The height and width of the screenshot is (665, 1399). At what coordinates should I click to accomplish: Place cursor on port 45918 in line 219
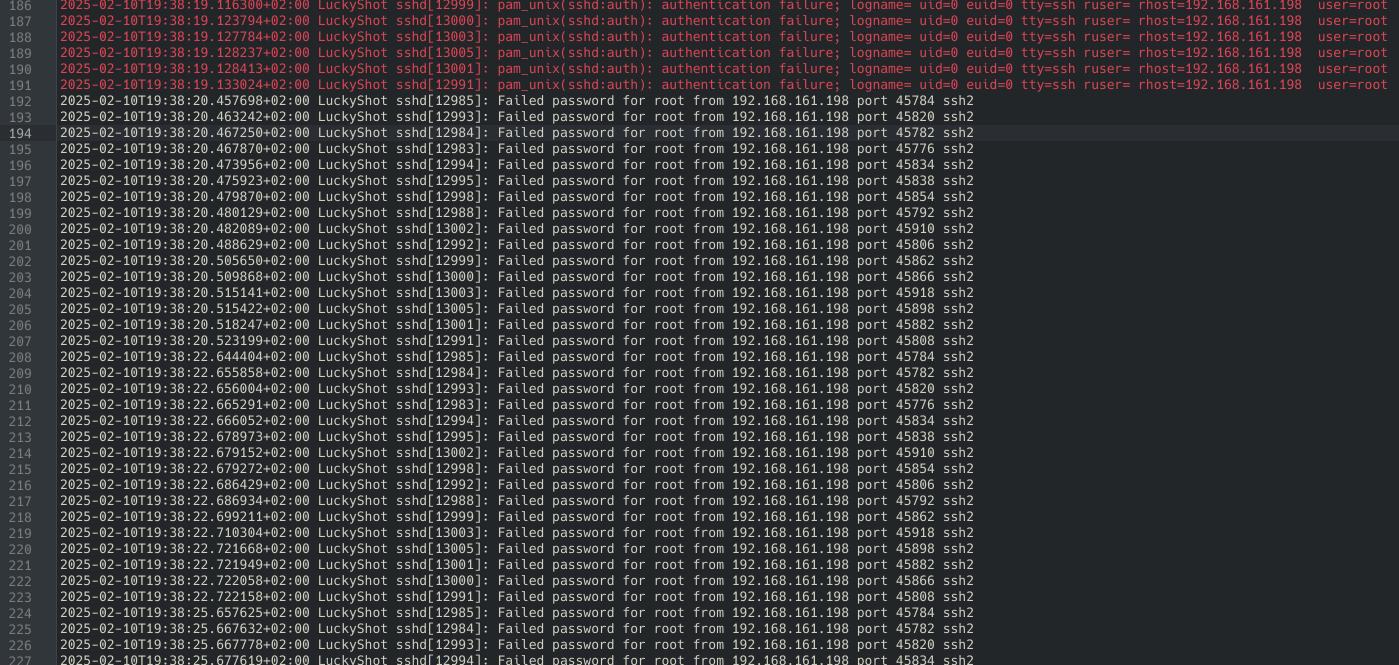915,533
